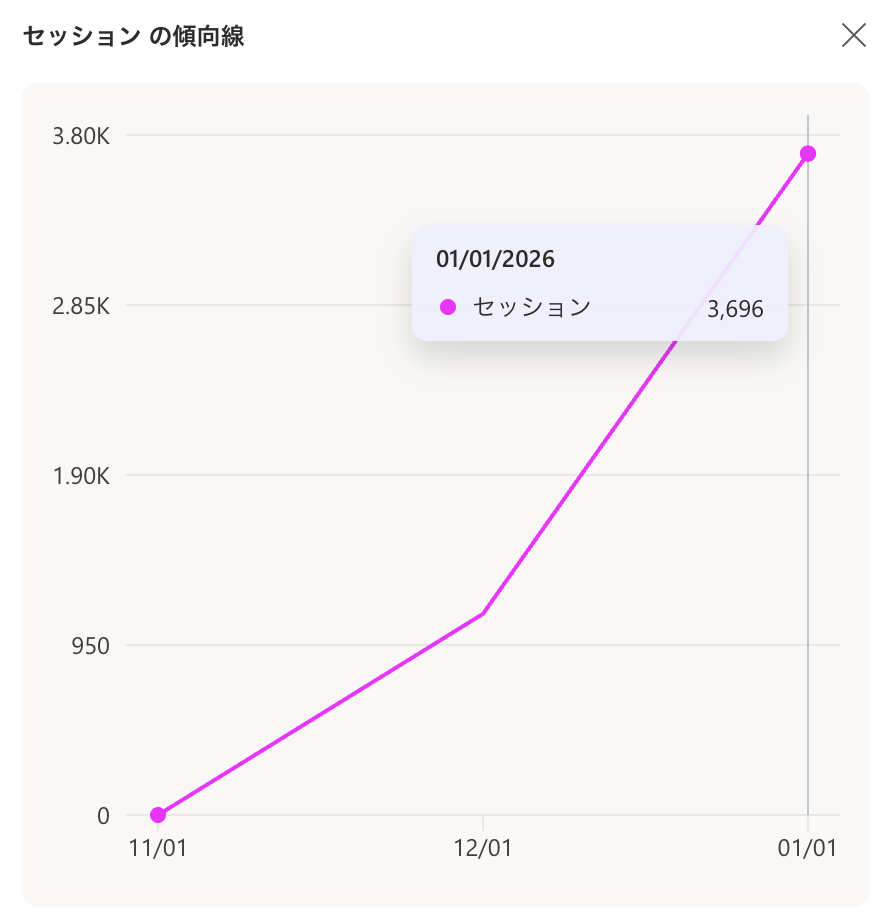Click the pink legend dot in tooltip
This screenshot has width=888, height=920.
[x=448, y=307]
